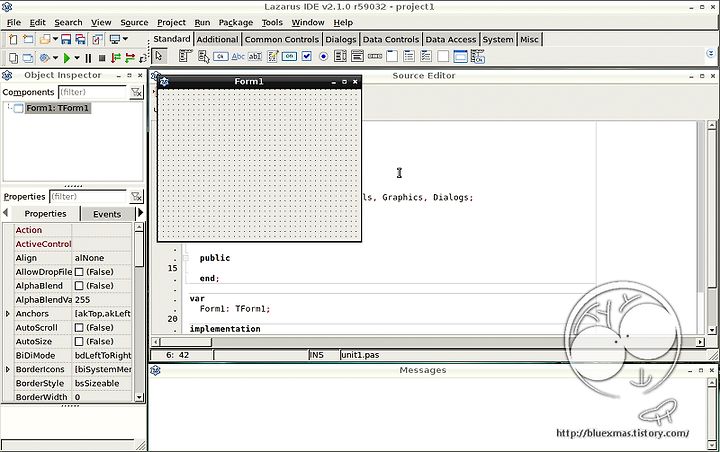Switch to the Events tab
This screenshot has width=720, height=452.
coord(107,214)
